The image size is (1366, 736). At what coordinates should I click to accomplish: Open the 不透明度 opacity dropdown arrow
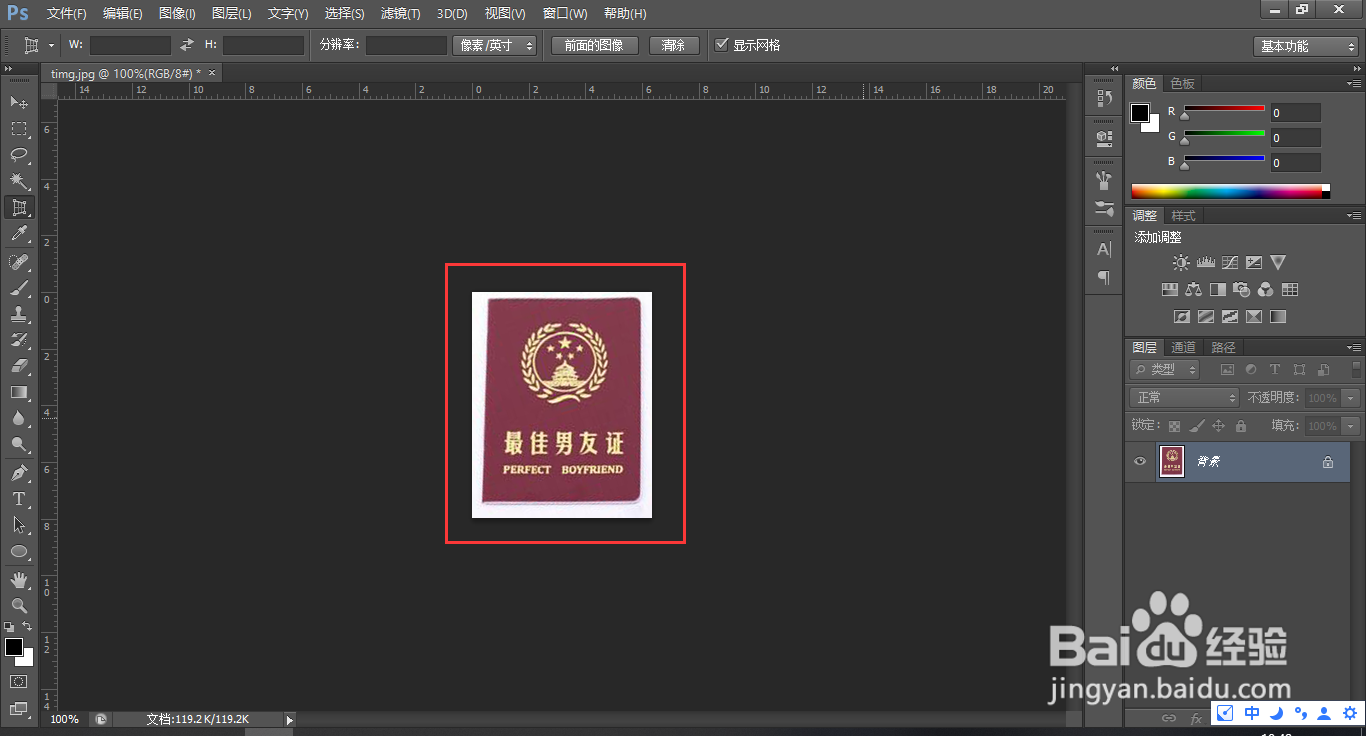1352,398
